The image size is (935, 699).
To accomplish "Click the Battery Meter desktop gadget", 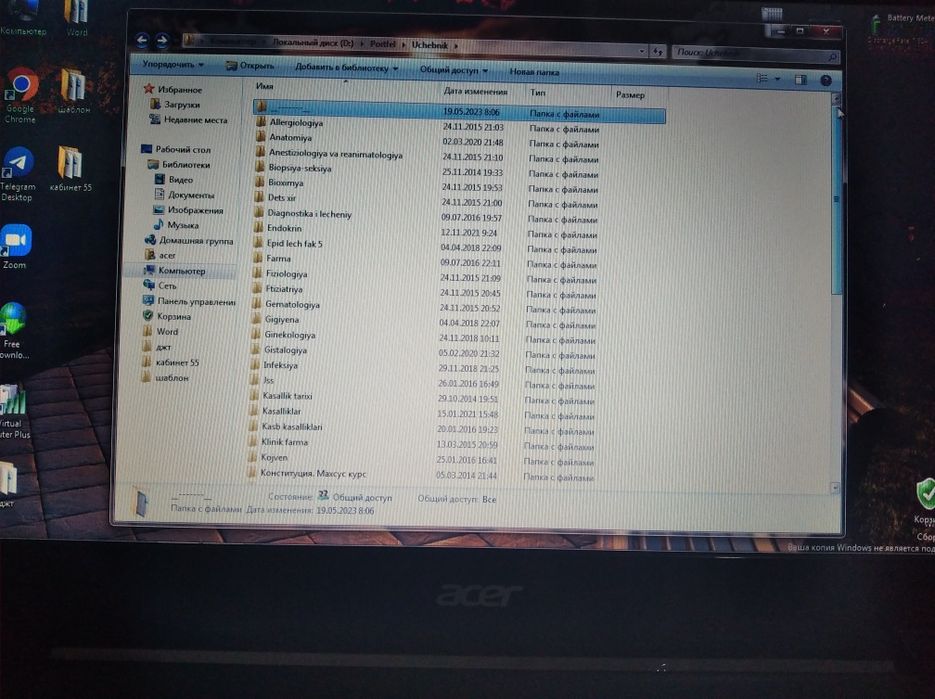I will 903,27.
